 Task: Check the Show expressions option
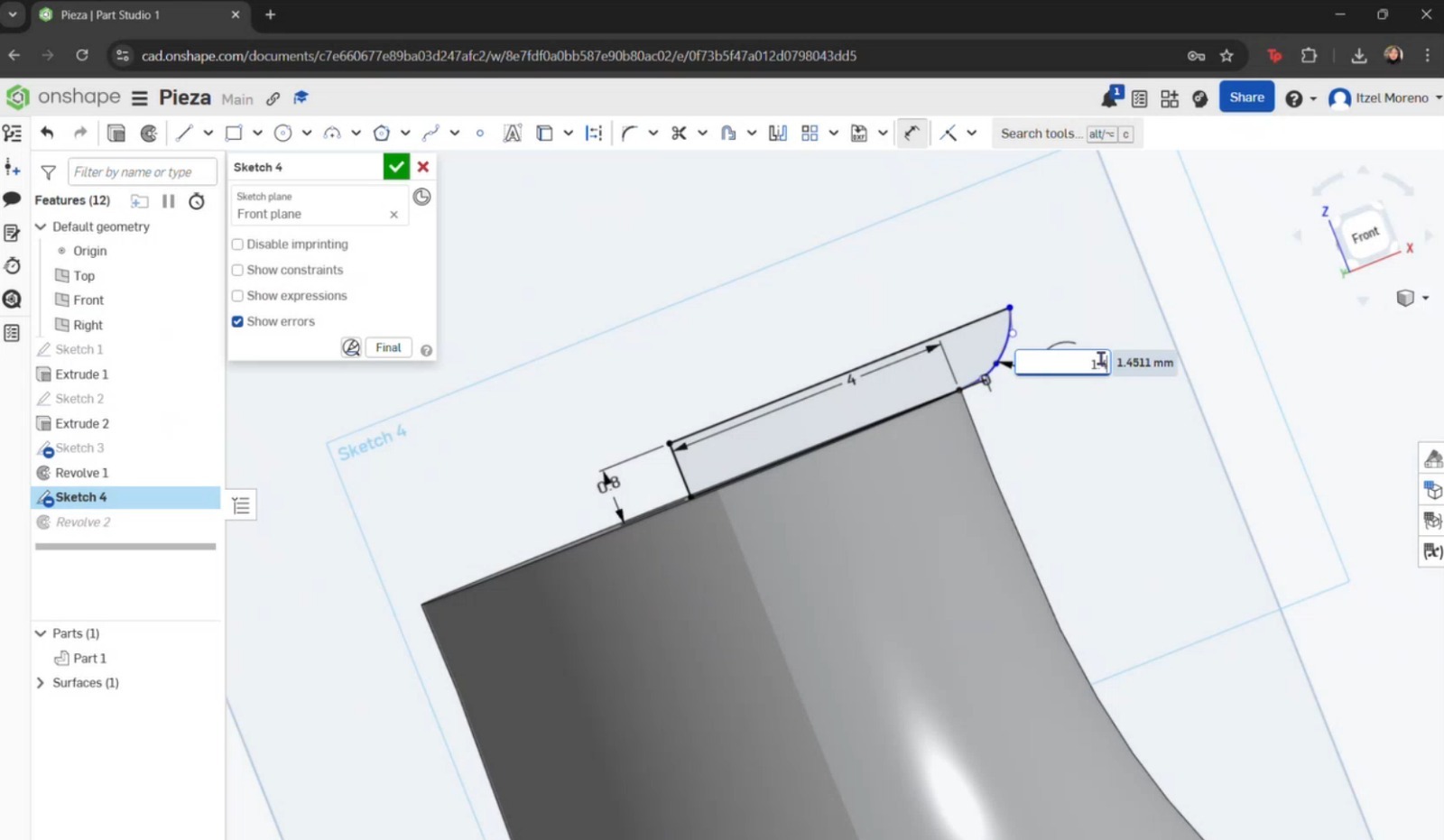coord(237,295)
